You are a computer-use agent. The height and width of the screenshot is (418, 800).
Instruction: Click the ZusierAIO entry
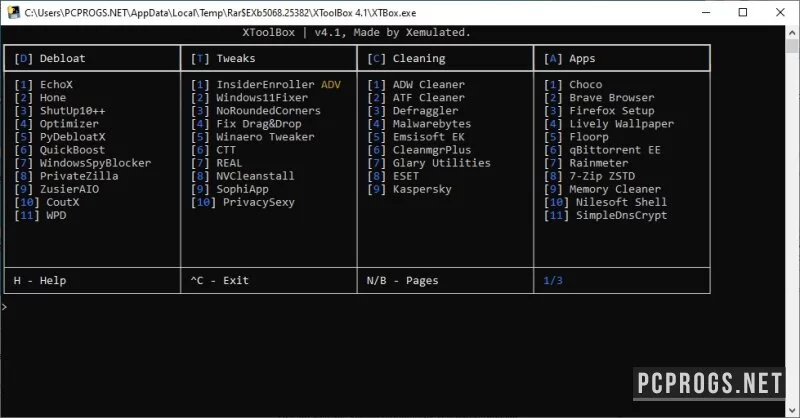coord(57,189)
